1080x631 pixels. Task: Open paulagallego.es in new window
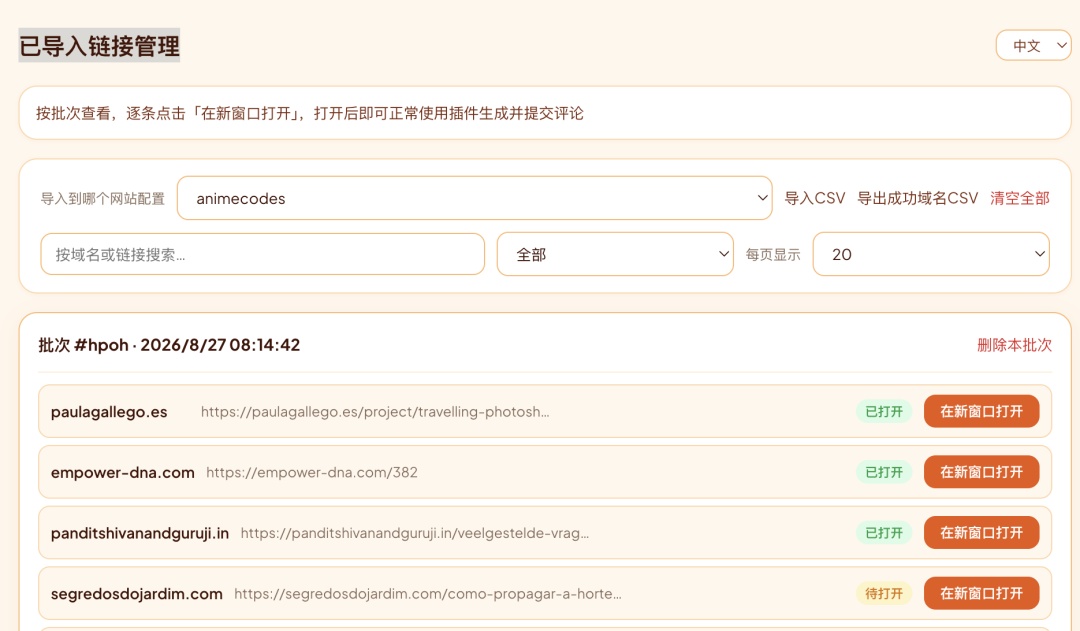982,411
